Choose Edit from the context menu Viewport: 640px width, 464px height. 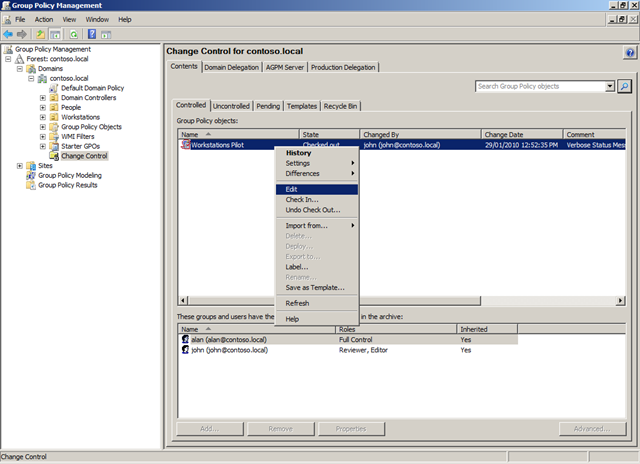pos(291,188)
